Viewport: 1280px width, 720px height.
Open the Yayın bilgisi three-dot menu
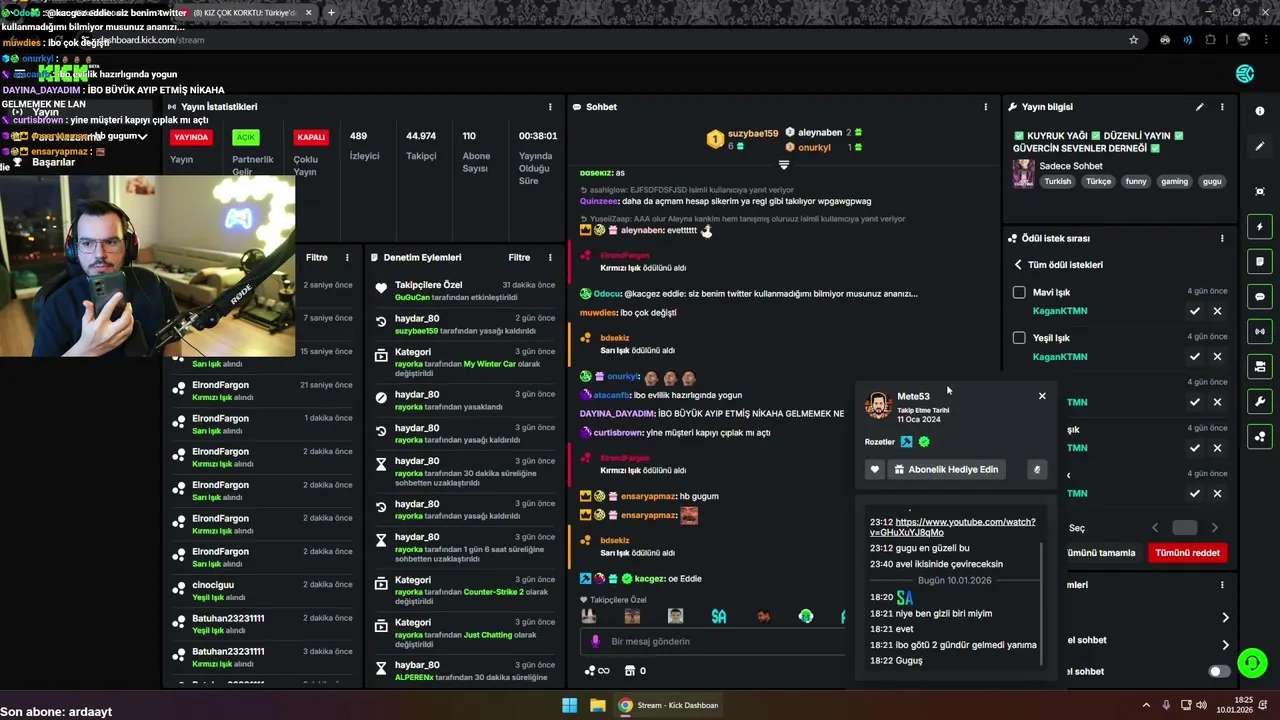(x=1222, y=107)
